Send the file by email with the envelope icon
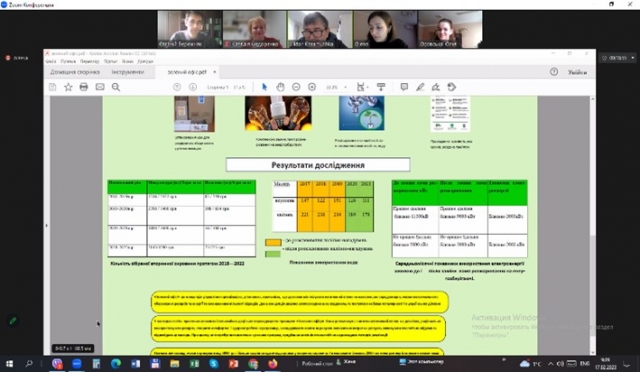This screenshot has height=372, width=640. (100, 87)
